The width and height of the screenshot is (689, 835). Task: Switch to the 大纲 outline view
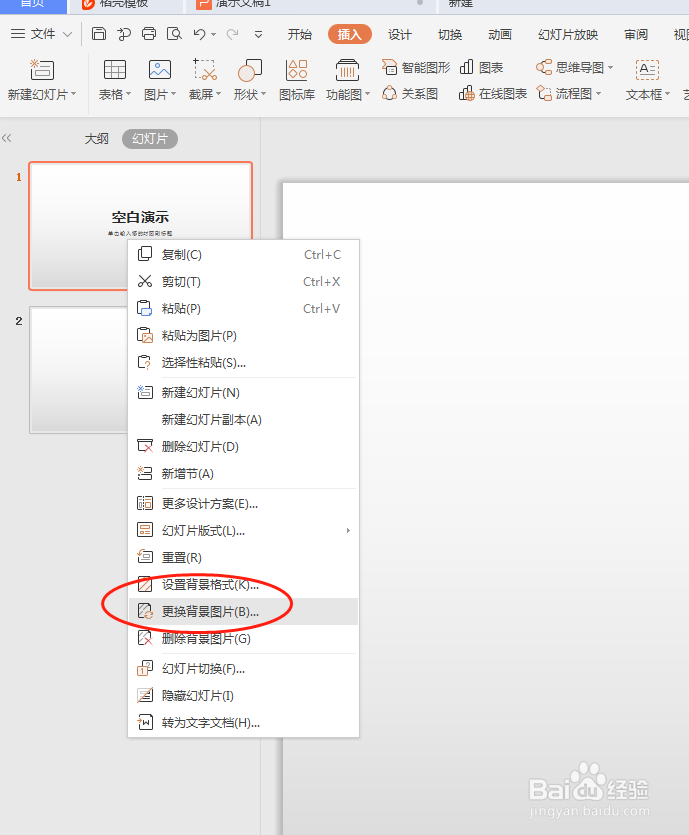click(x=96, y=139)
